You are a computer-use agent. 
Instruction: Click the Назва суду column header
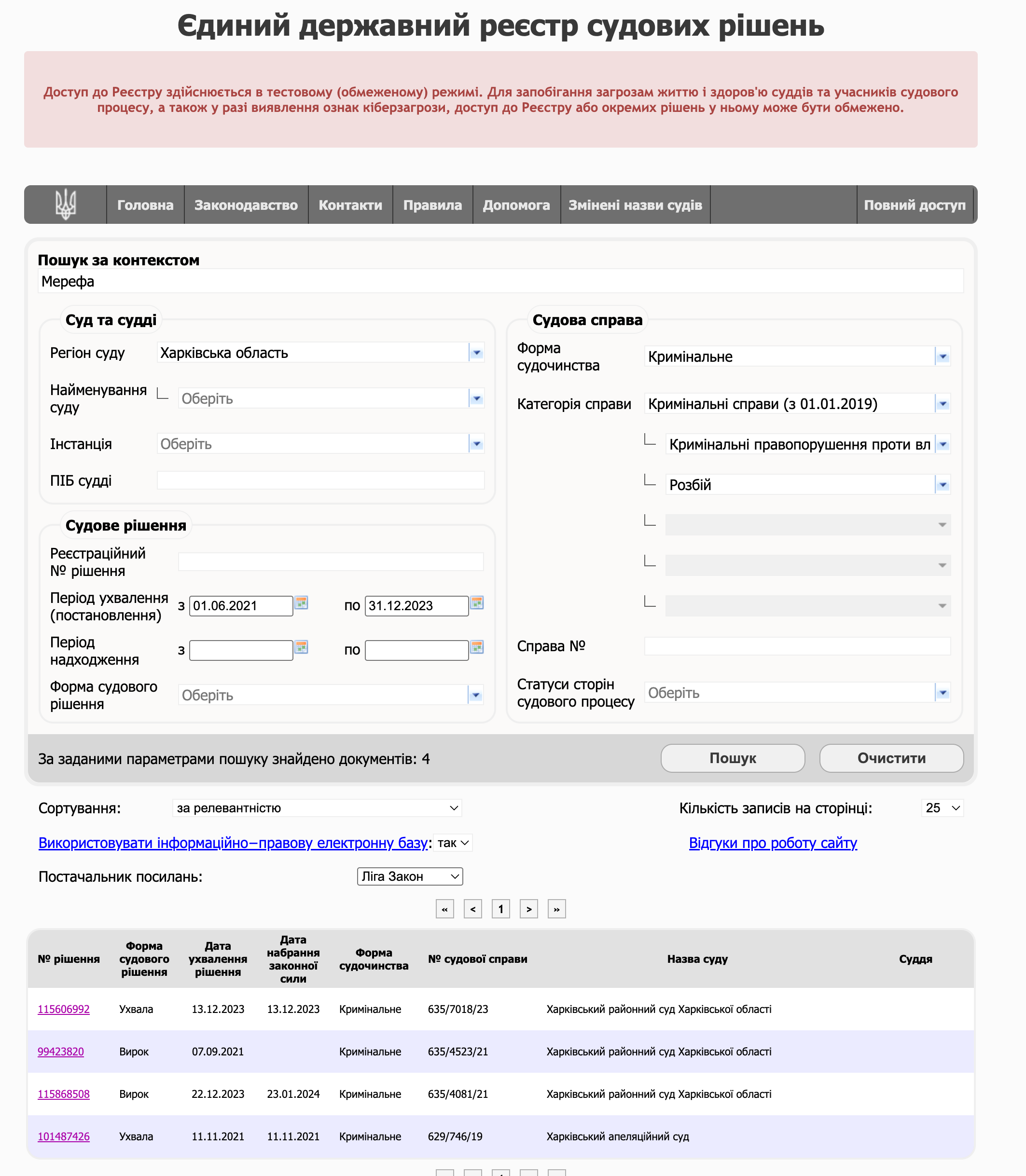tap(697, 958)
